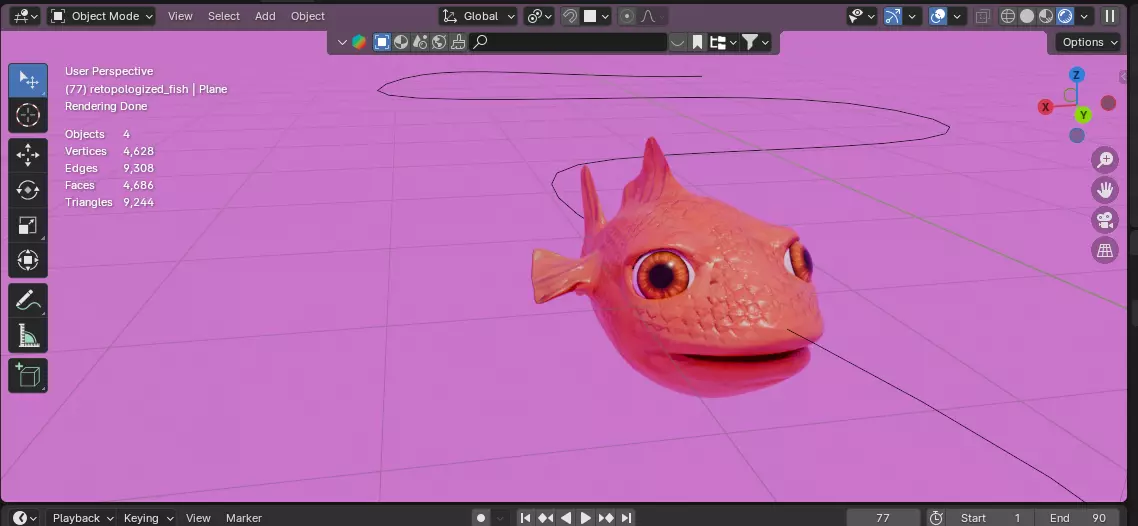The image size is (1138, 526).
Task: Jump to the last frame
Action: pyautogui.click(x=626, y=518)
